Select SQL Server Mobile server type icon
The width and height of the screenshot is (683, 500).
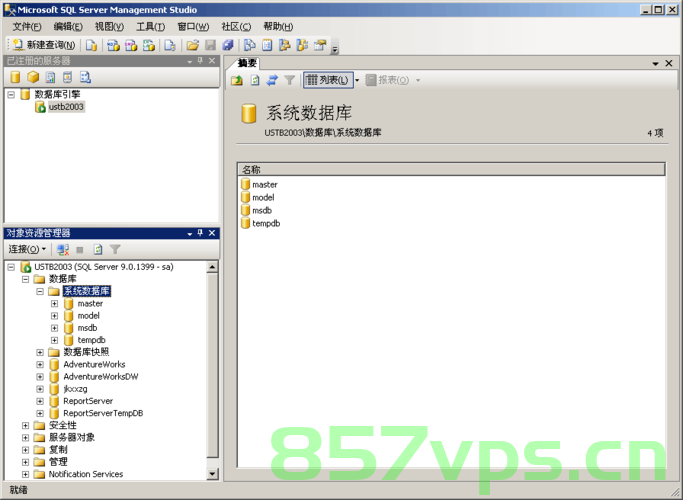68,78
